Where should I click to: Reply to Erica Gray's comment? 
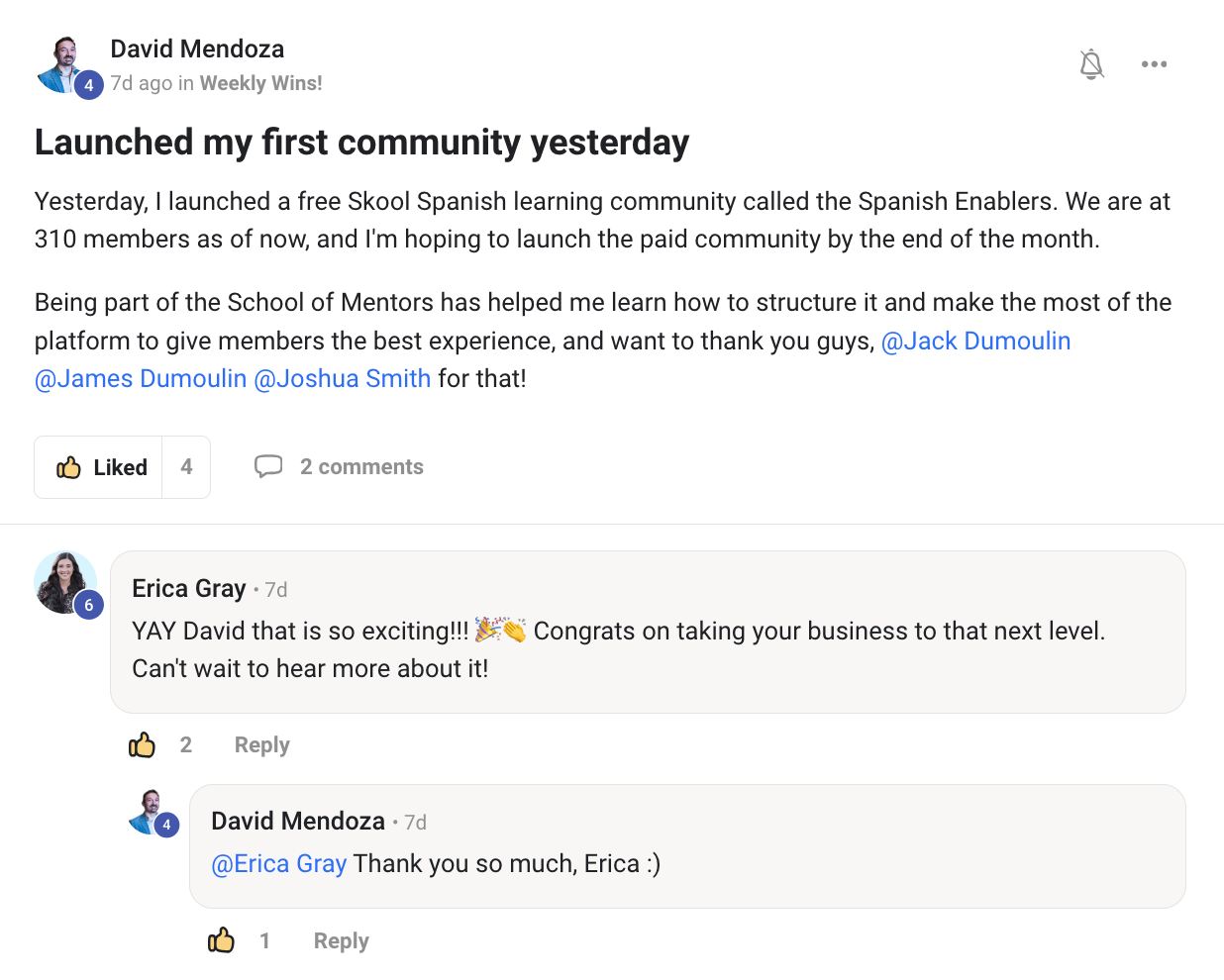pos(261,745)
